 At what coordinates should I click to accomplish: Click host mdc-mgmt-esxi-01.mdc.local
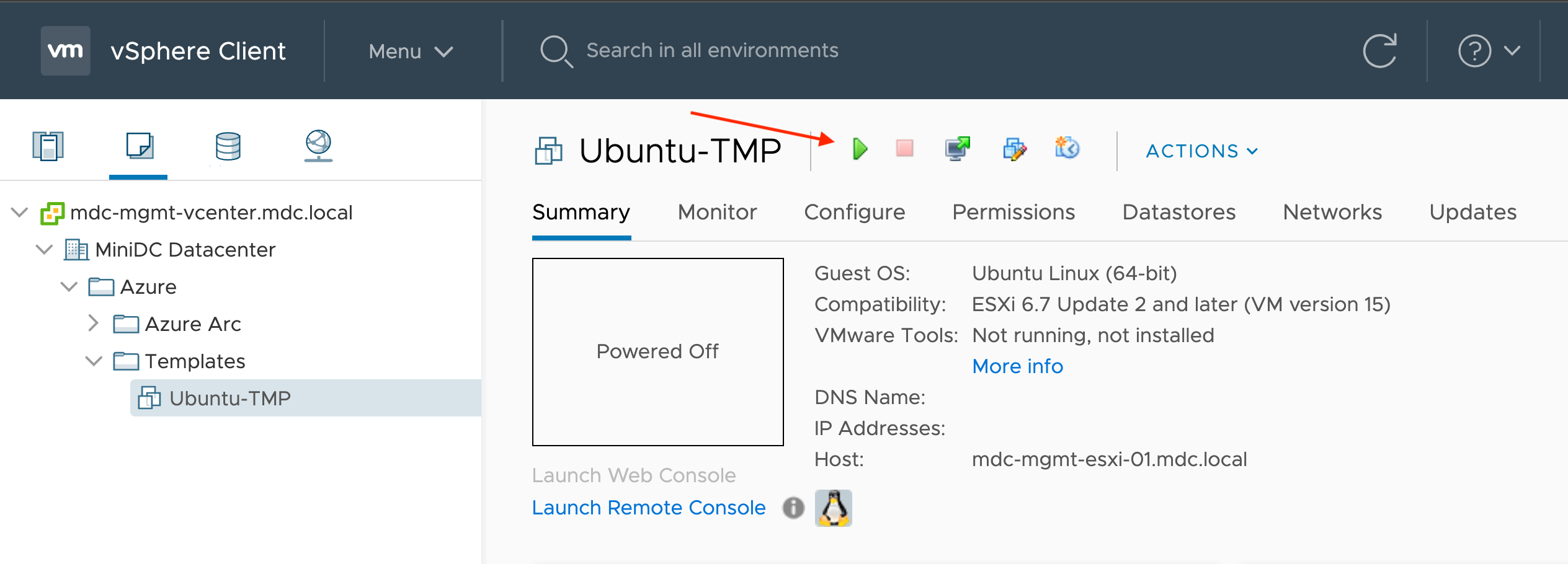1109,459
